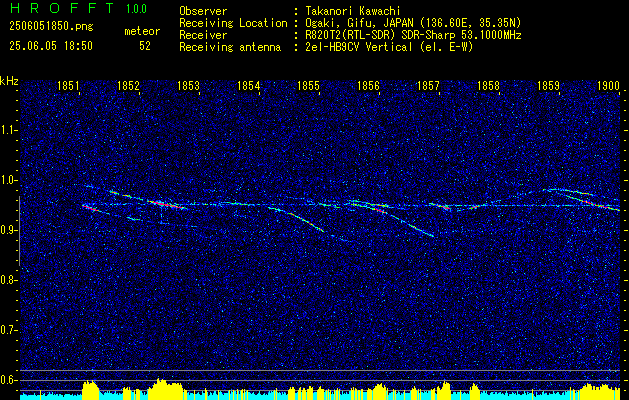Screen dimensions: 629x400
Task: Click the timestamp 25.06.05 18:50
Action: click(51, 46)
